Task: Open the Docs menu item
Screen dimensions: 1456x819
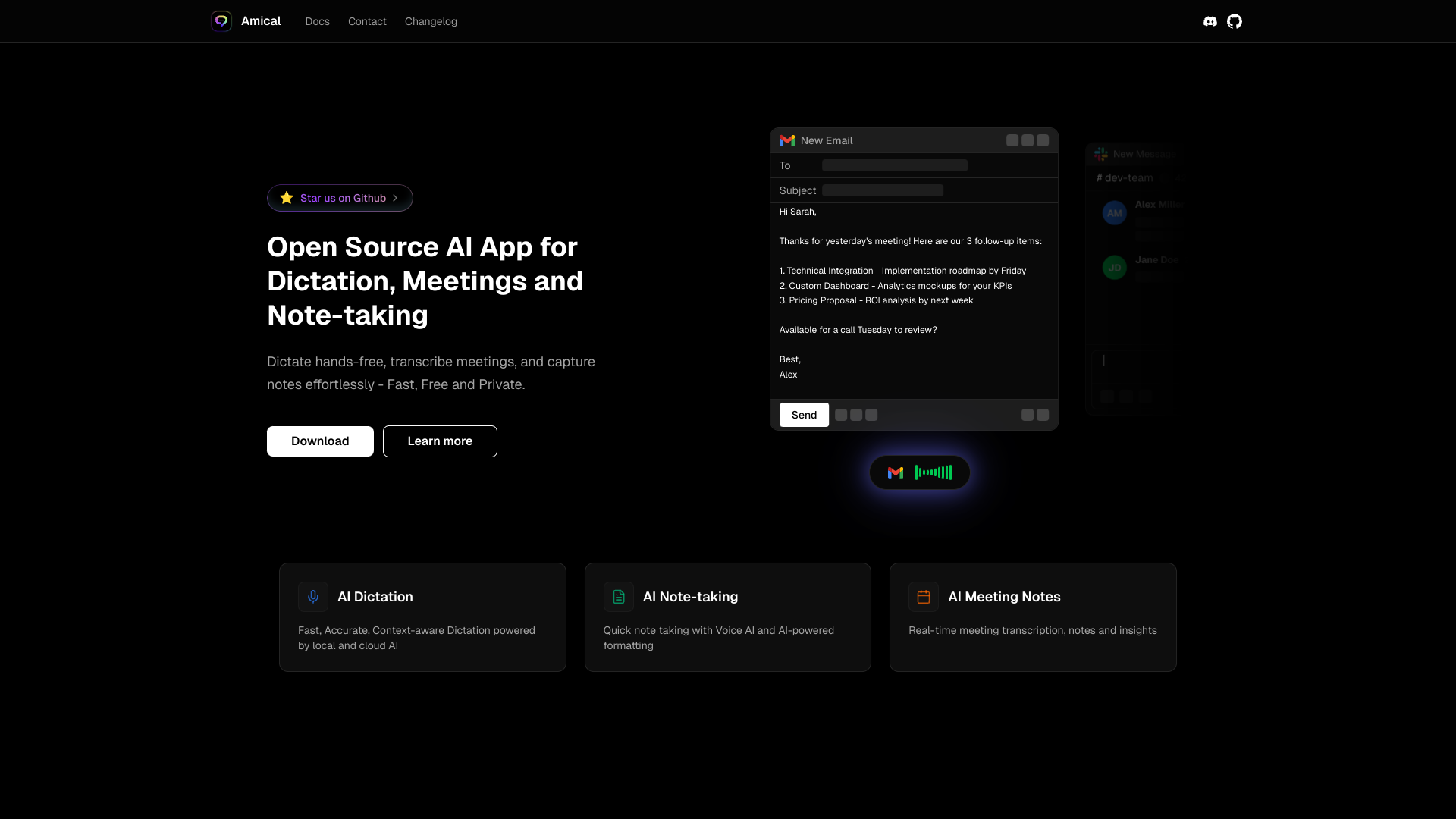Action: tap(317, 21)
